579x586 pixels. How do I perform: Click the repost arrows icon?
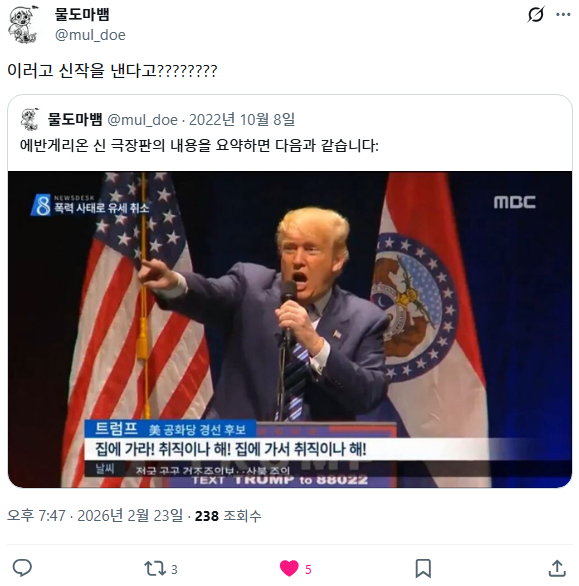pyautogui.click(x=155, y=568)
